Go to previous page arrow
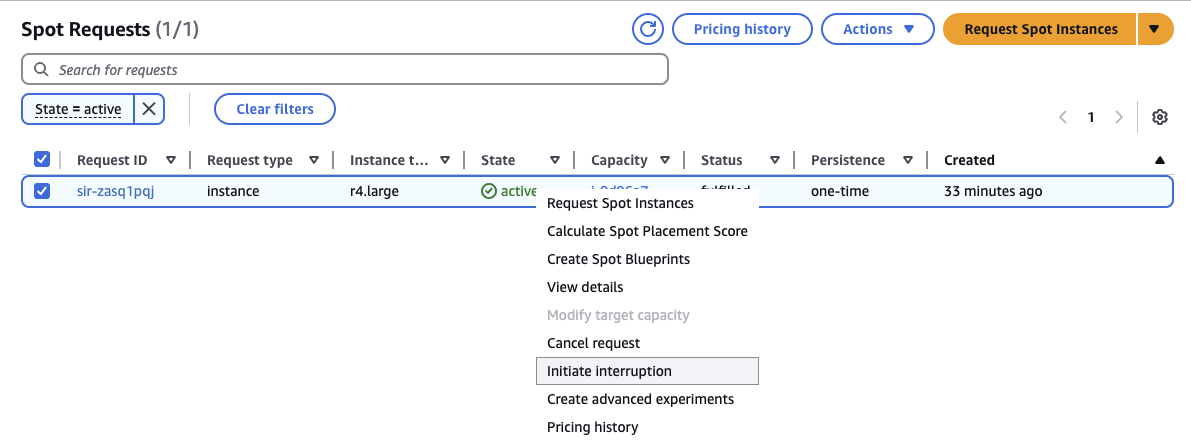Image resolution: width=1191 pixels, height=444 pixels. click(x=1063, y=117)
